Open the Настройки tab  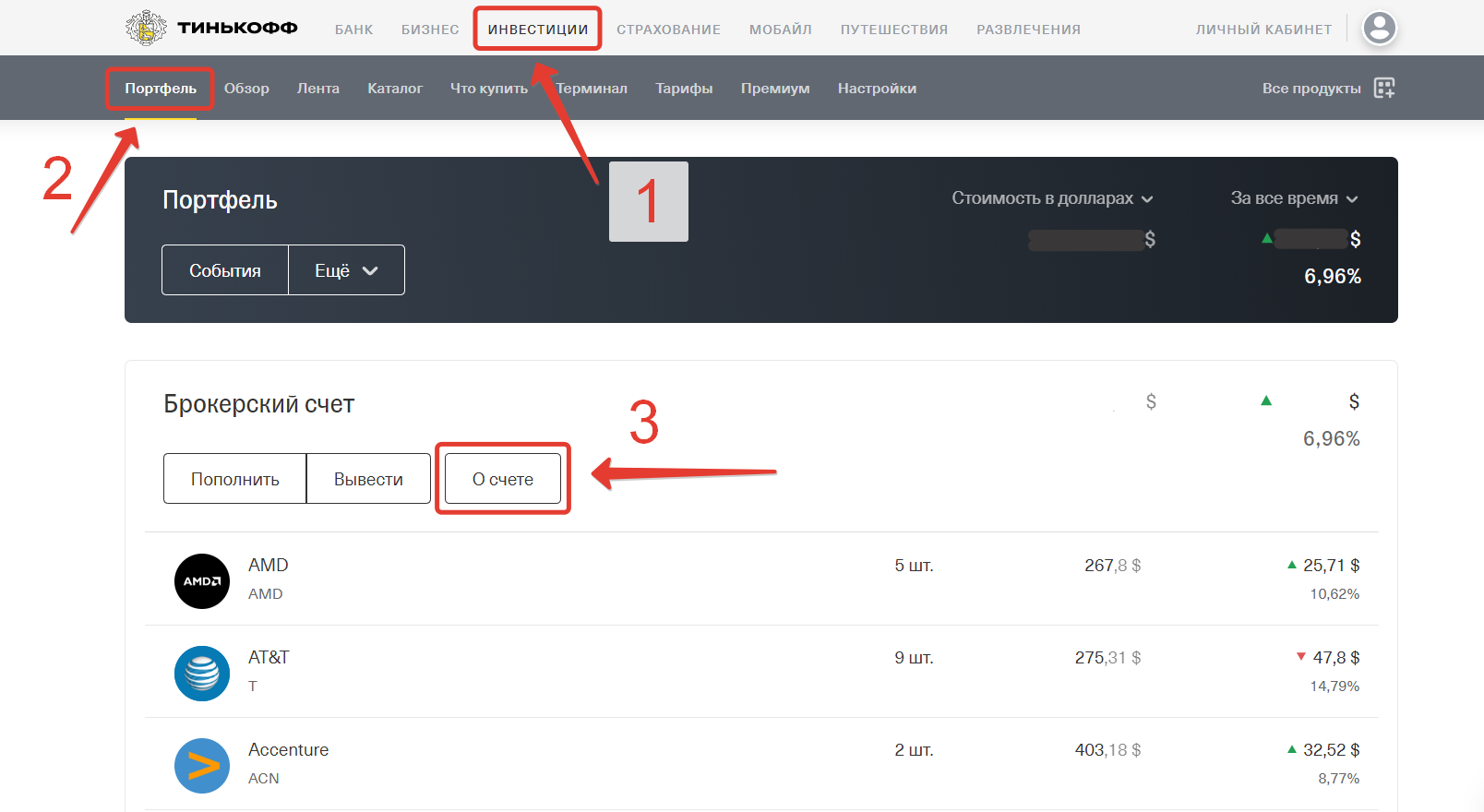pyautogui.click(x=877, y=89)
